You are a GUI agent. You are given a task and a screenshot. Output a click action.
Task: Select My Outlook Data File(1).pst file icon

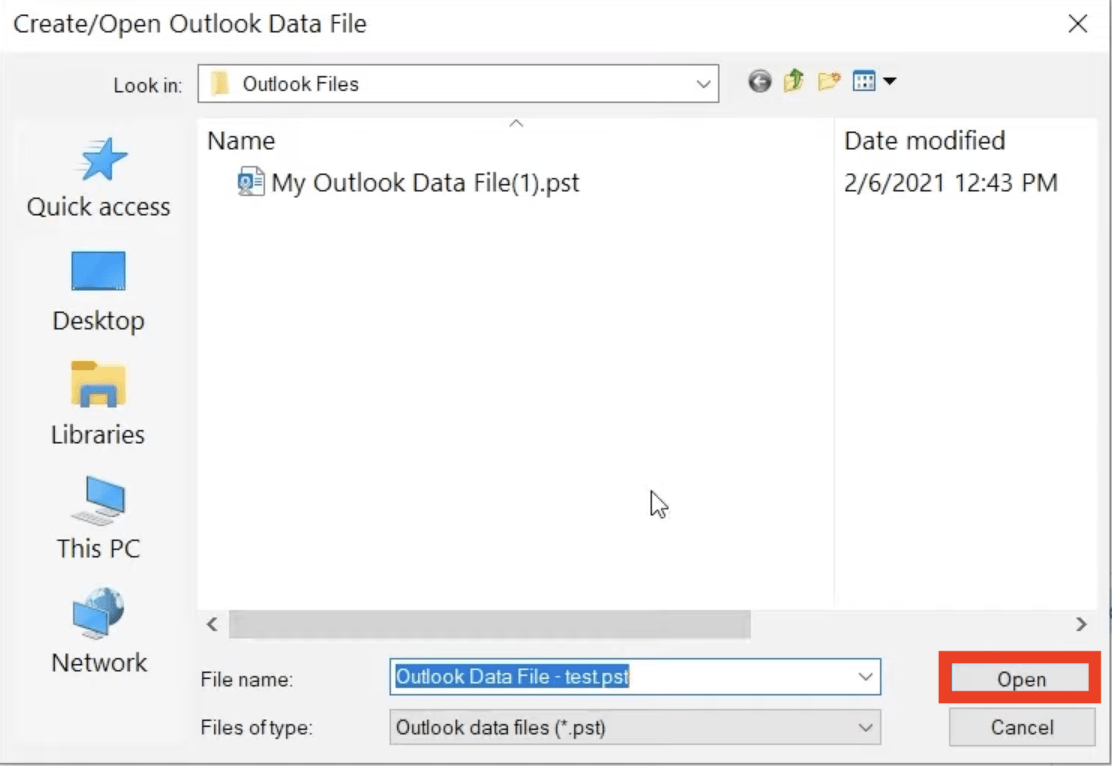pyautogui.click(x=250, y=182)
